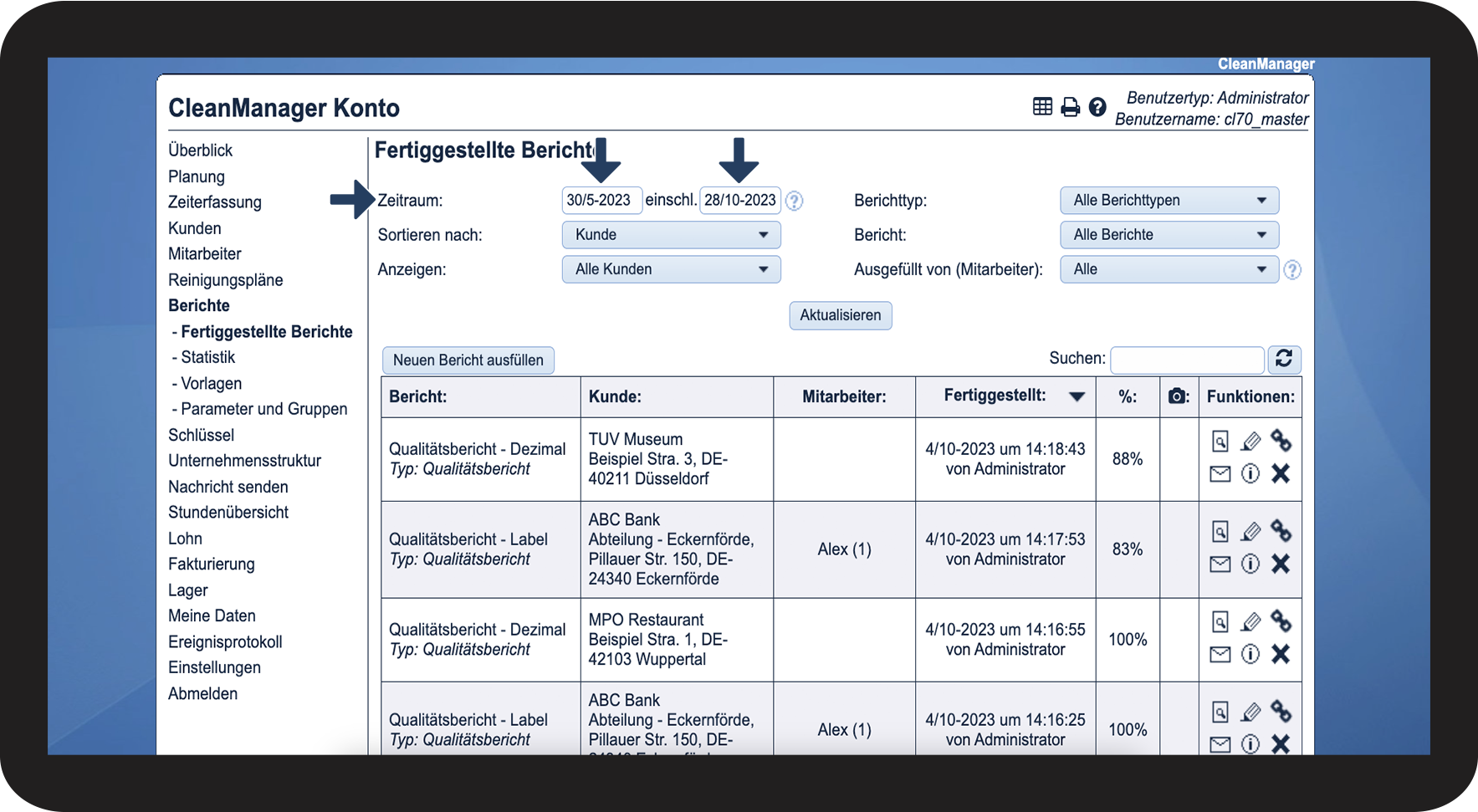Open Fakturierung in the sidebar
Image resolution: width=1478 pixels, height=812 pixels.
[212, 564]
